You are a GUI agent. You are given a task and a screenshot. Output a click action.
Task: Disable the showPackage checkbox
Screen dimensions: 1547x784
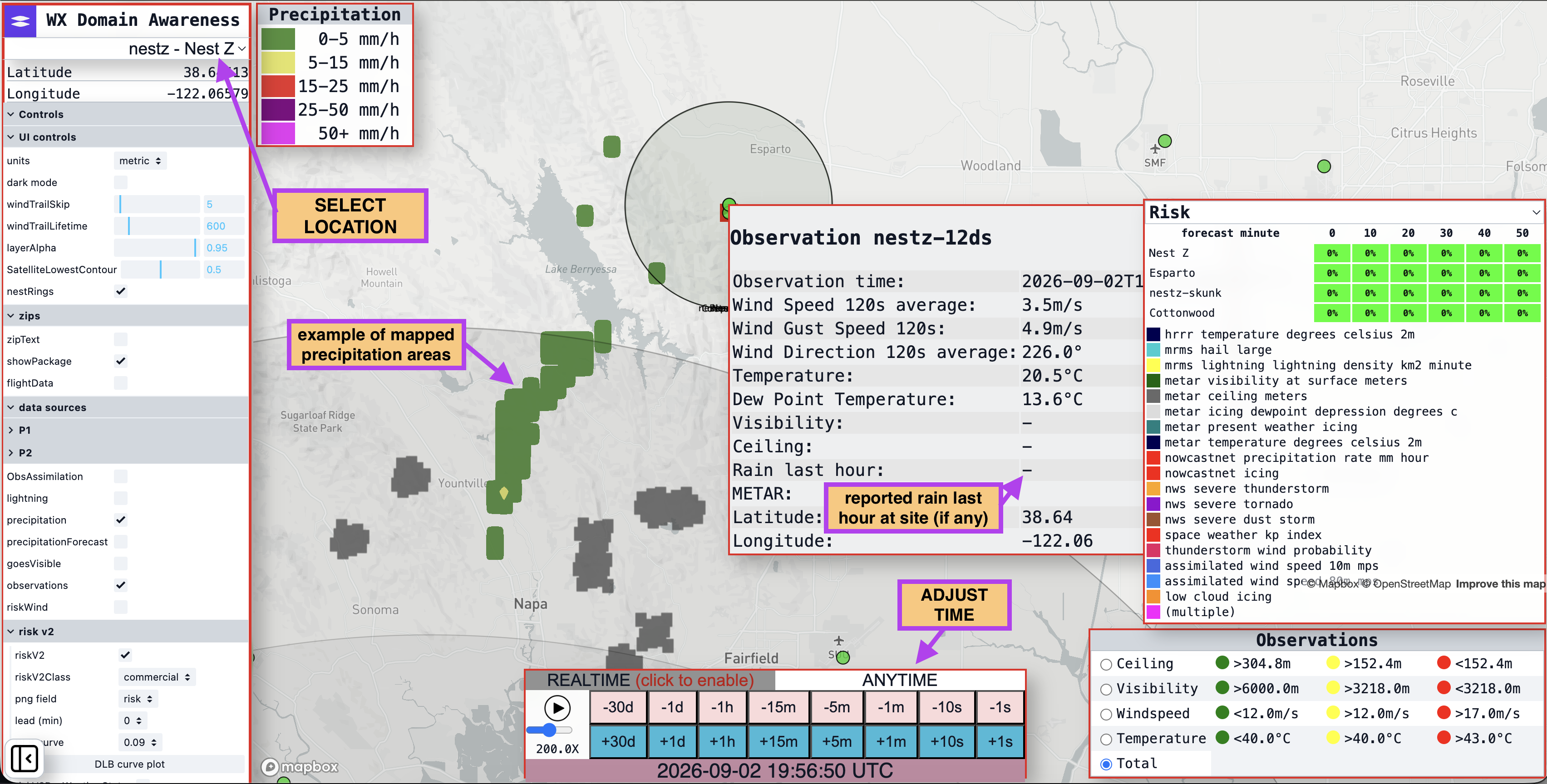pos(121,362)
